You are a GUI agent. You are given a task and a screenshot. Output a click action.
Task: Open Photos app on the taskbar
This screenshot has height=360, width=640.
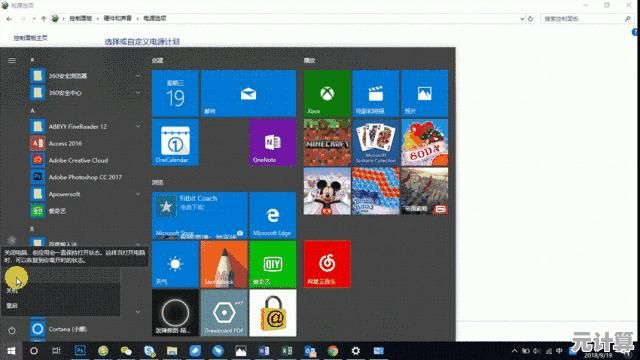tap(241, 351)
